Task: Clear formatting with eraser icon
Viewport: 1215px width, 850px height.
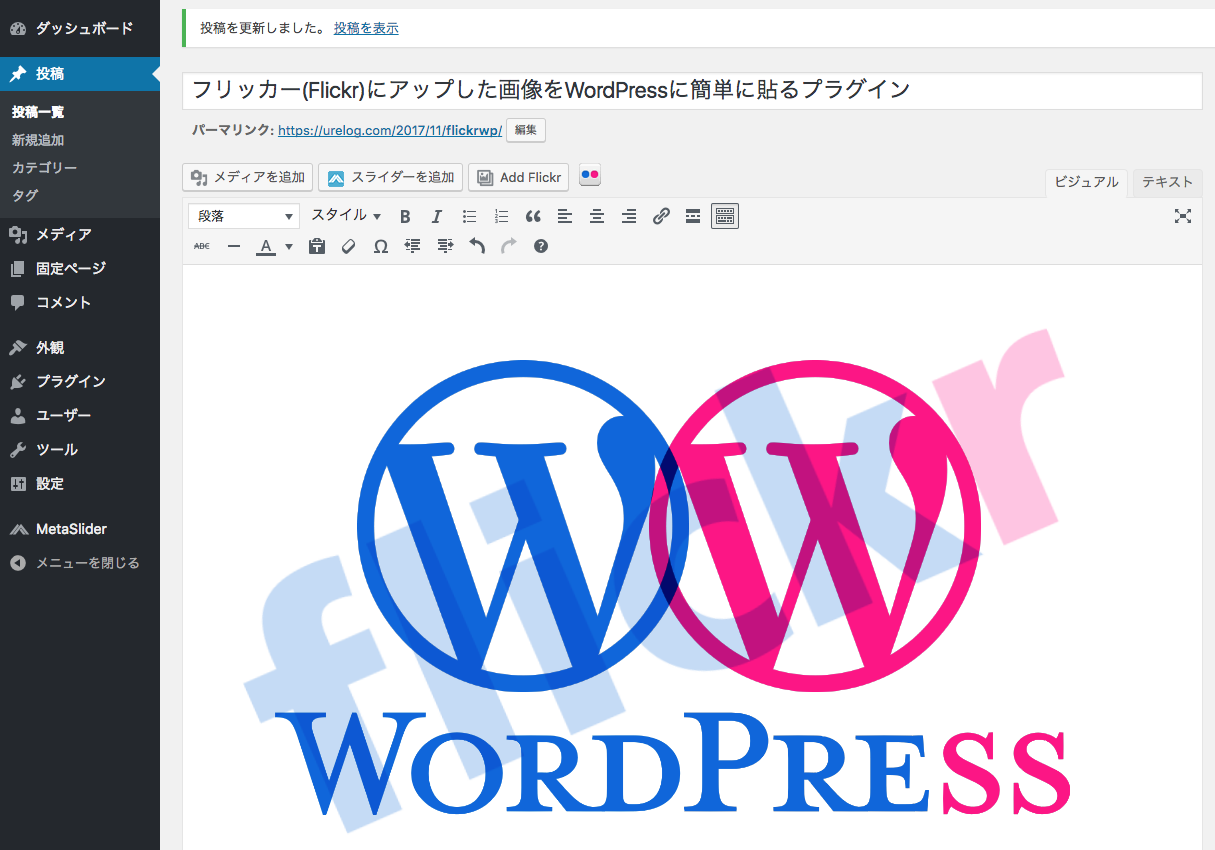Action: tap(349, 246)
